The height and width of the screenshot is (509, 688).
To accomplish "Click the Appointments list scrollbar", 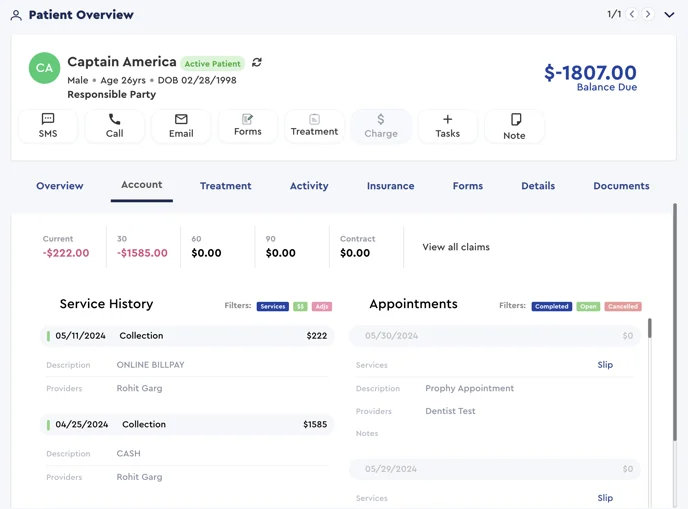I will click(x=650, y=328).
